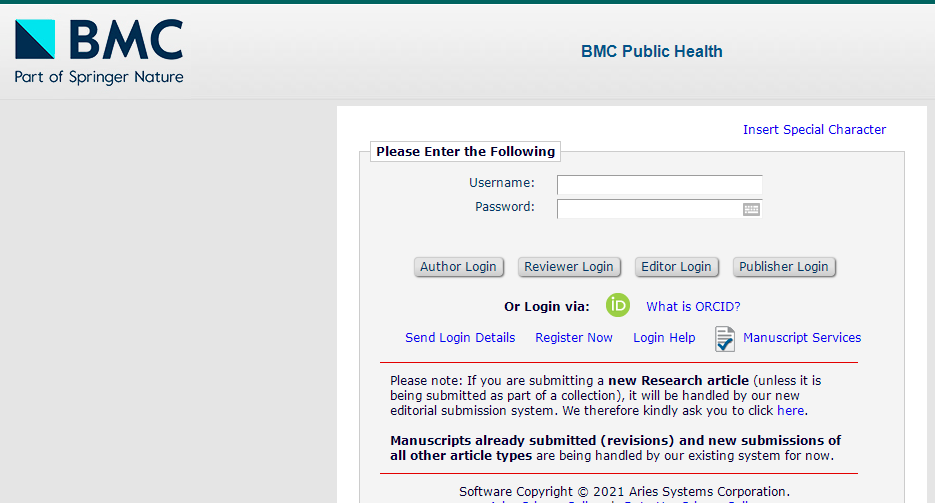Go to Register Now
935x503 pixels.
tap(574, 338)
